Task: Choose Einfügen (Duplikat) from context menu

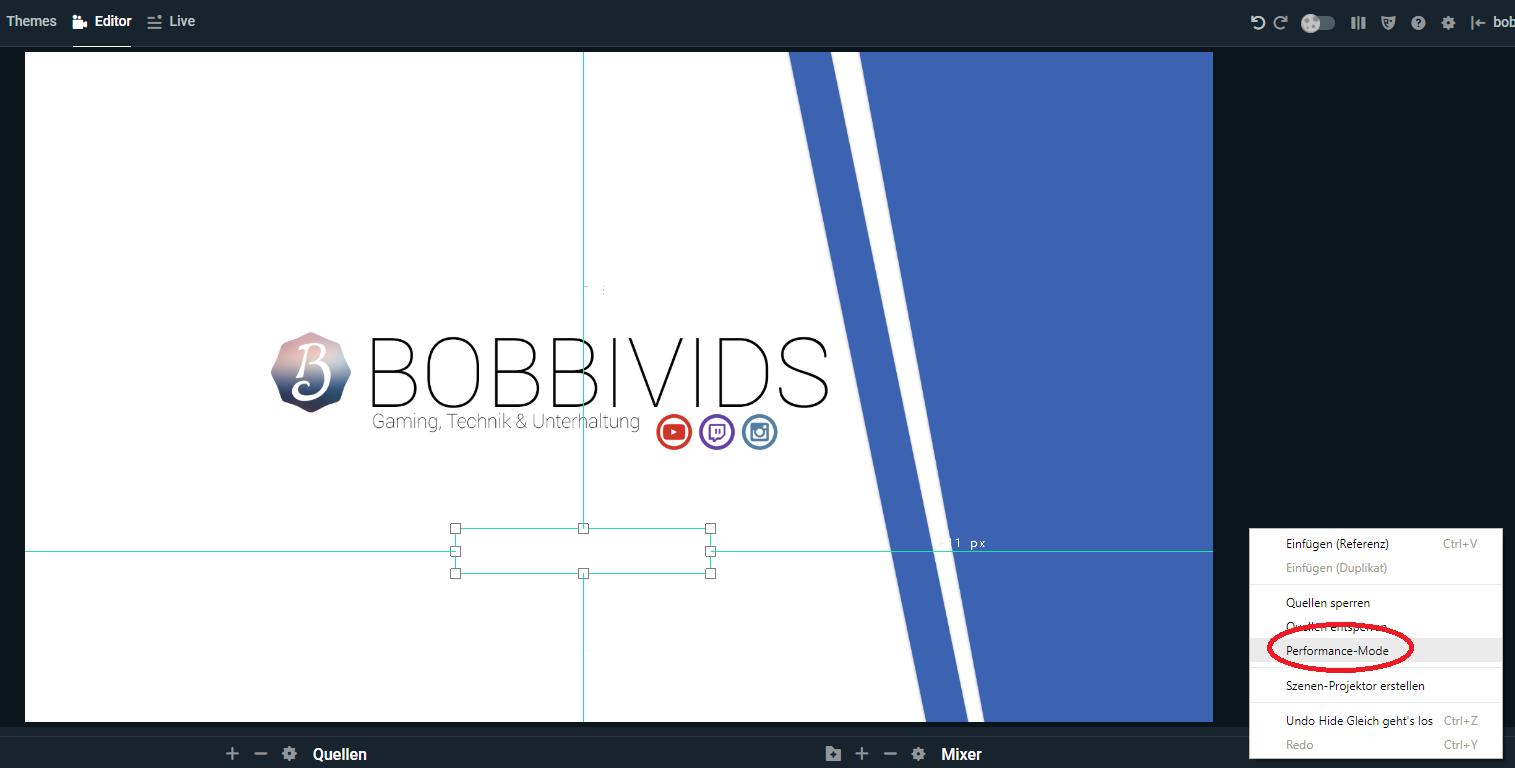Action: [x=1376, y=568]
